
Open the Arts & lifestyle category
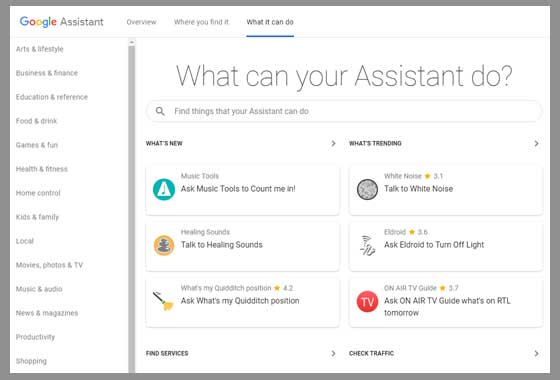40,49
